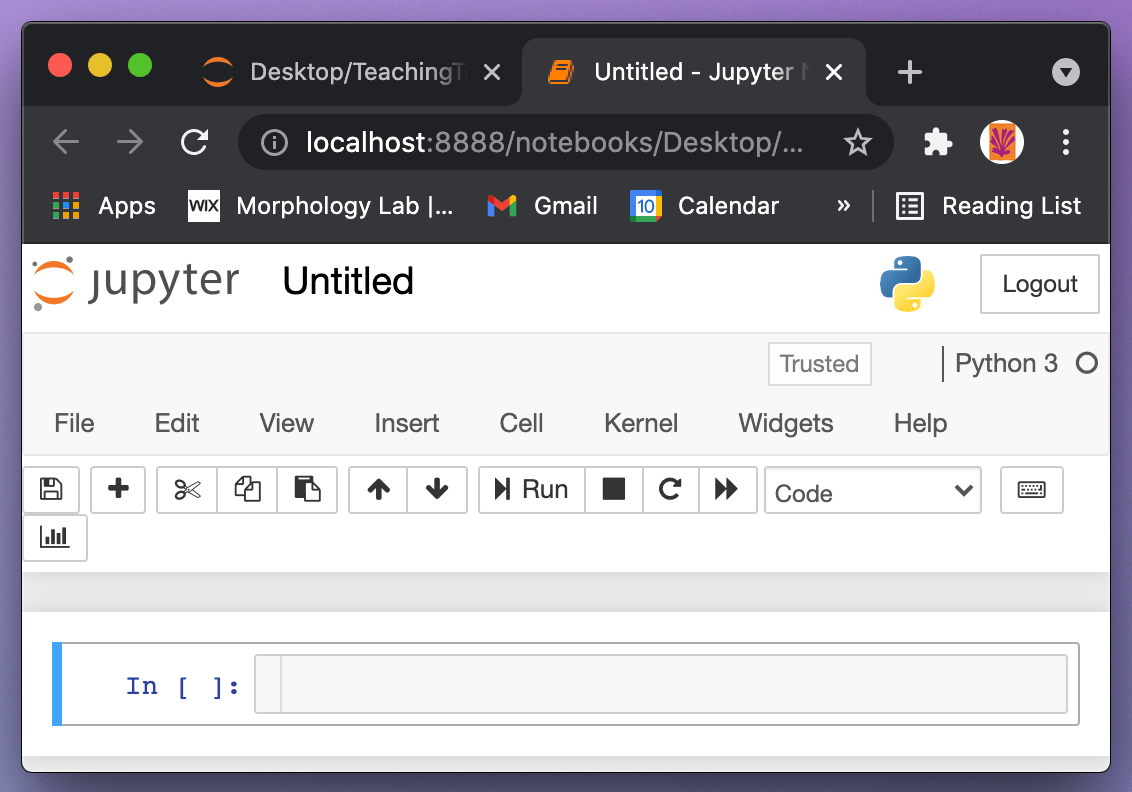Restart kernel and run all cells

click(x=729, y=490)
